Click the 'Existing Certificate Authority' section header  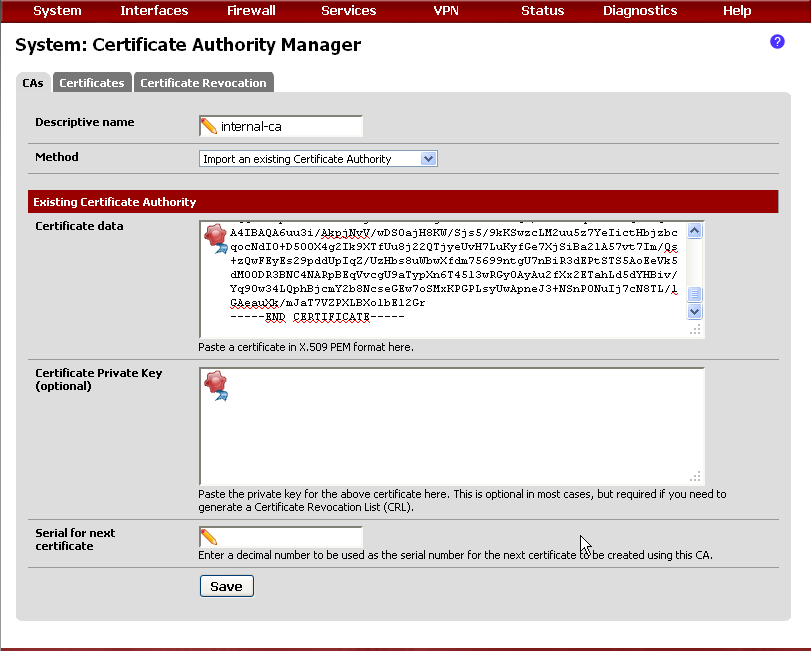tap(403, 202)
